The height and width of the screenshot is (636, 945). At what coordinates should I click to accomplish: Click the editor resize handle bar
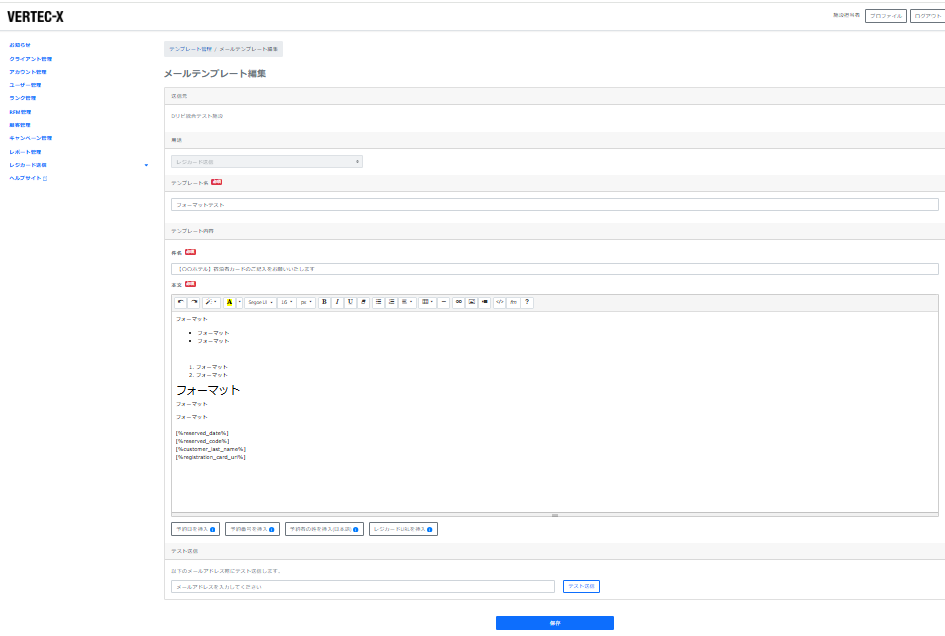coord(554,515)
